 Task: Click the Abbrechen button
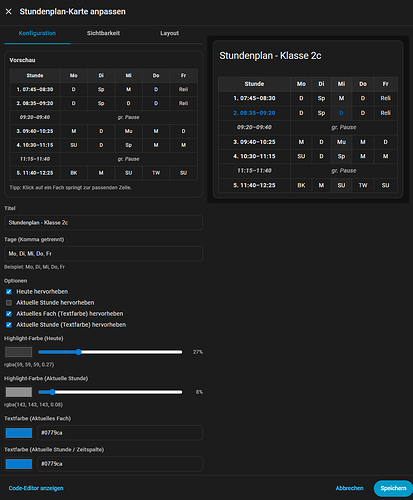pyautogui.click(x=349, y=488)
